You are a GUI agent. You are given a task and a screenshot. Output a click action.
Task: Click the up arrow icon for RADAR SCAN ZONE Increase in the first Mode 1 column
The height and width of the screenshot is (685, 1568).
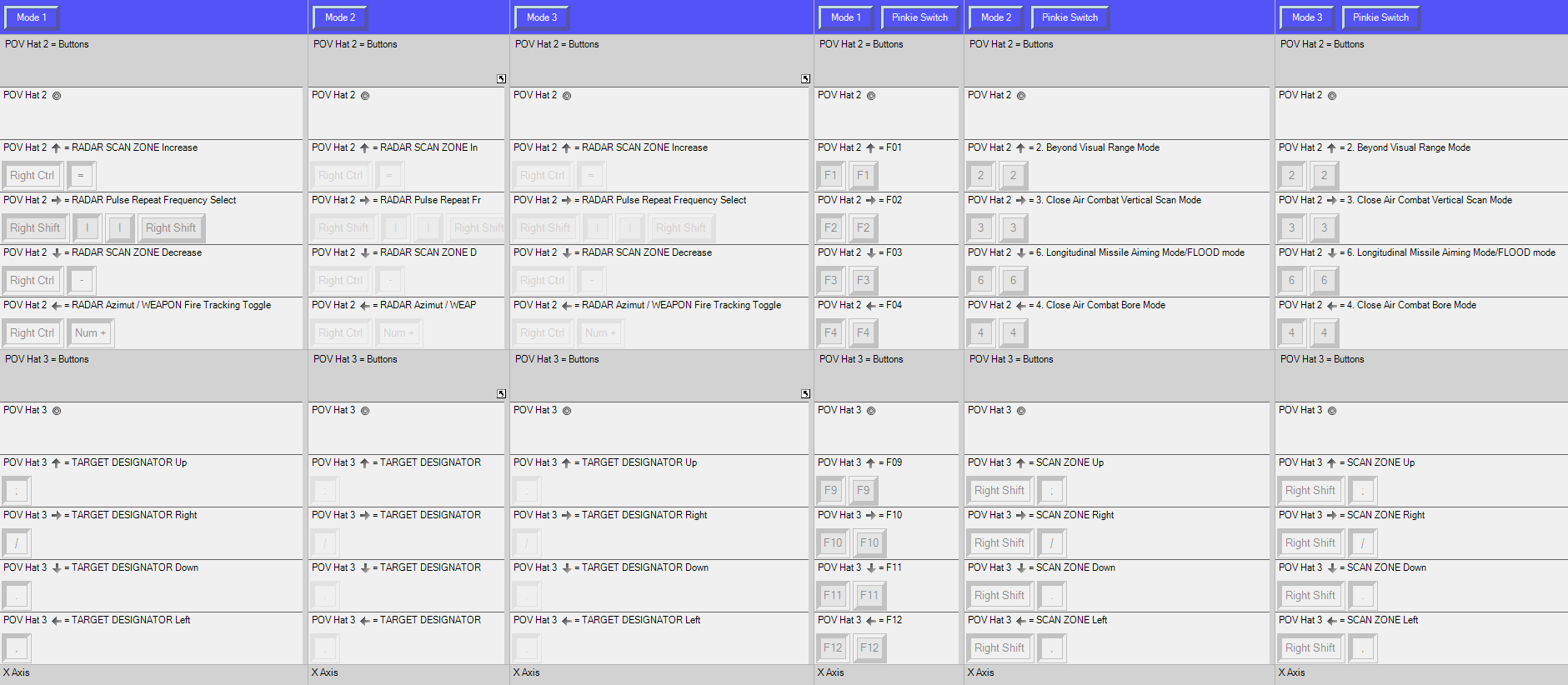tap(56, 148)
